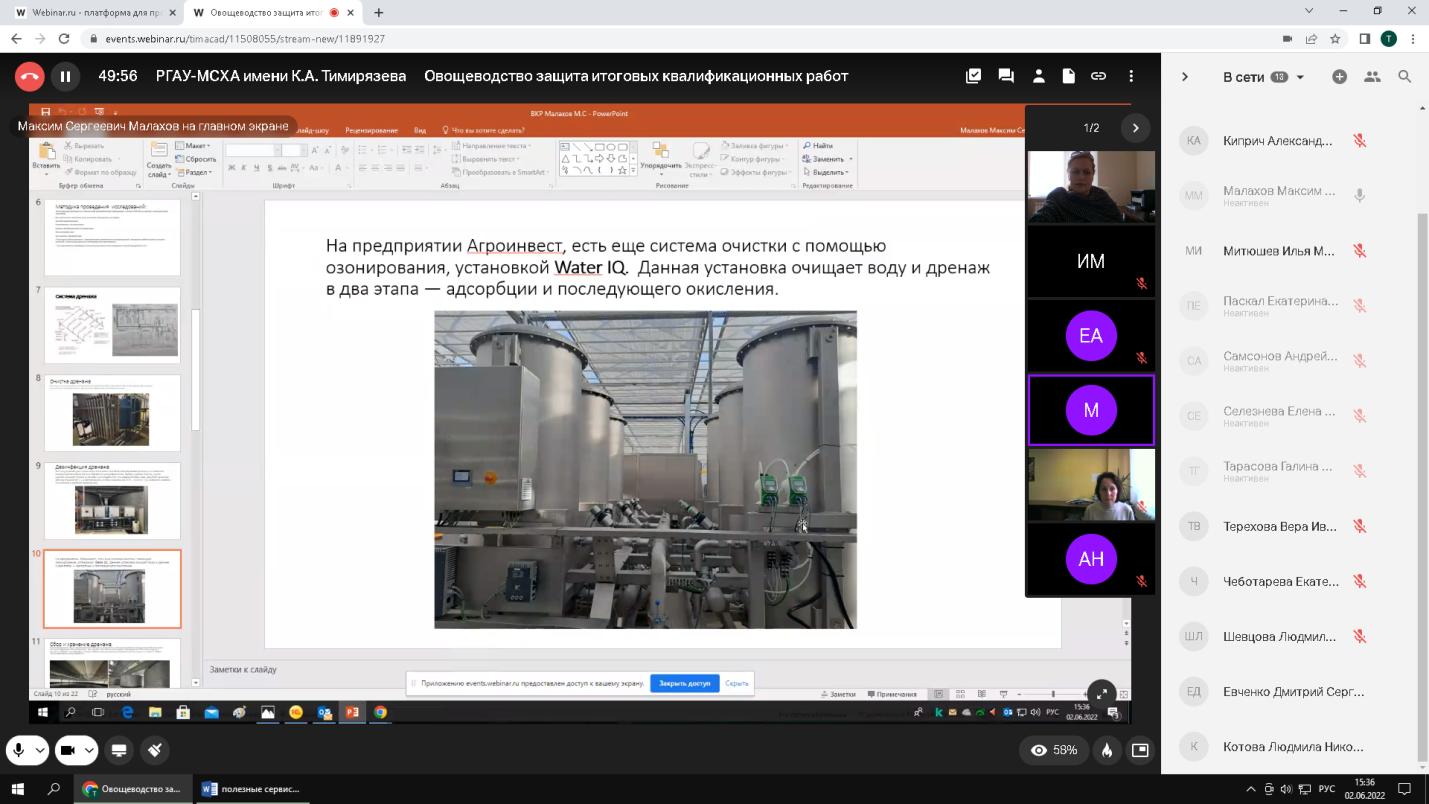Expand shared screen to fullscreen

[1101, 692]
